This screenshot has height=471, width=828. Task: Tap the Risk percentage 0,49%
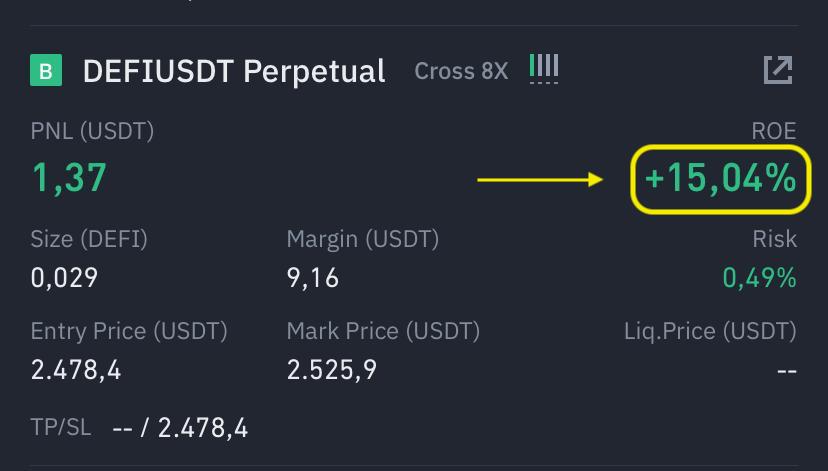pos(759,278)
